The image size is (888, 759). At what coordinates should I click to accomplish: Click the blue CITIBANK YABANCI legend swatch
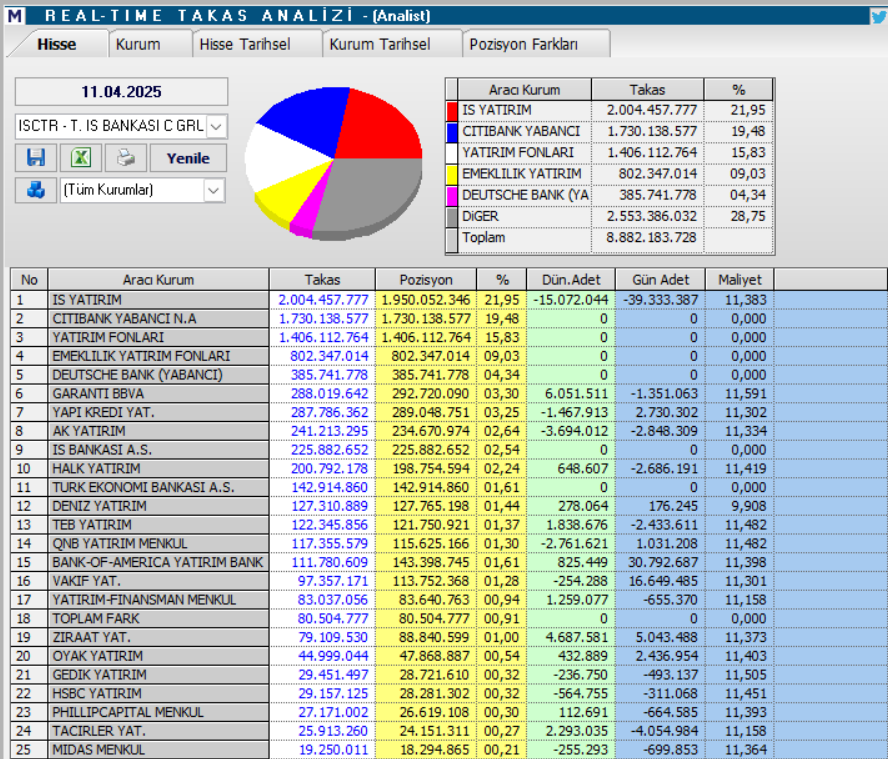click(452, 131)
